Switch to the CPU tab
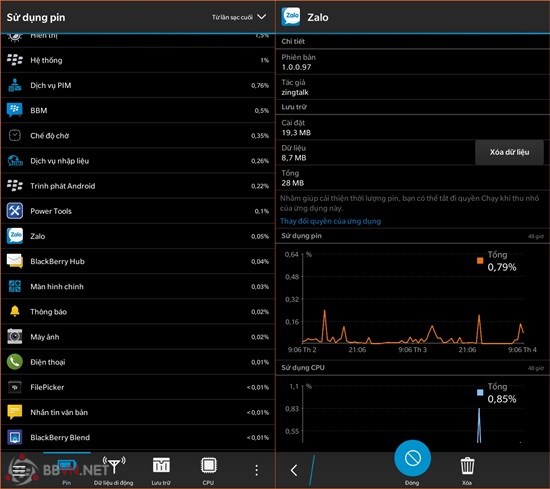The image size is (550, 489). 208,470
